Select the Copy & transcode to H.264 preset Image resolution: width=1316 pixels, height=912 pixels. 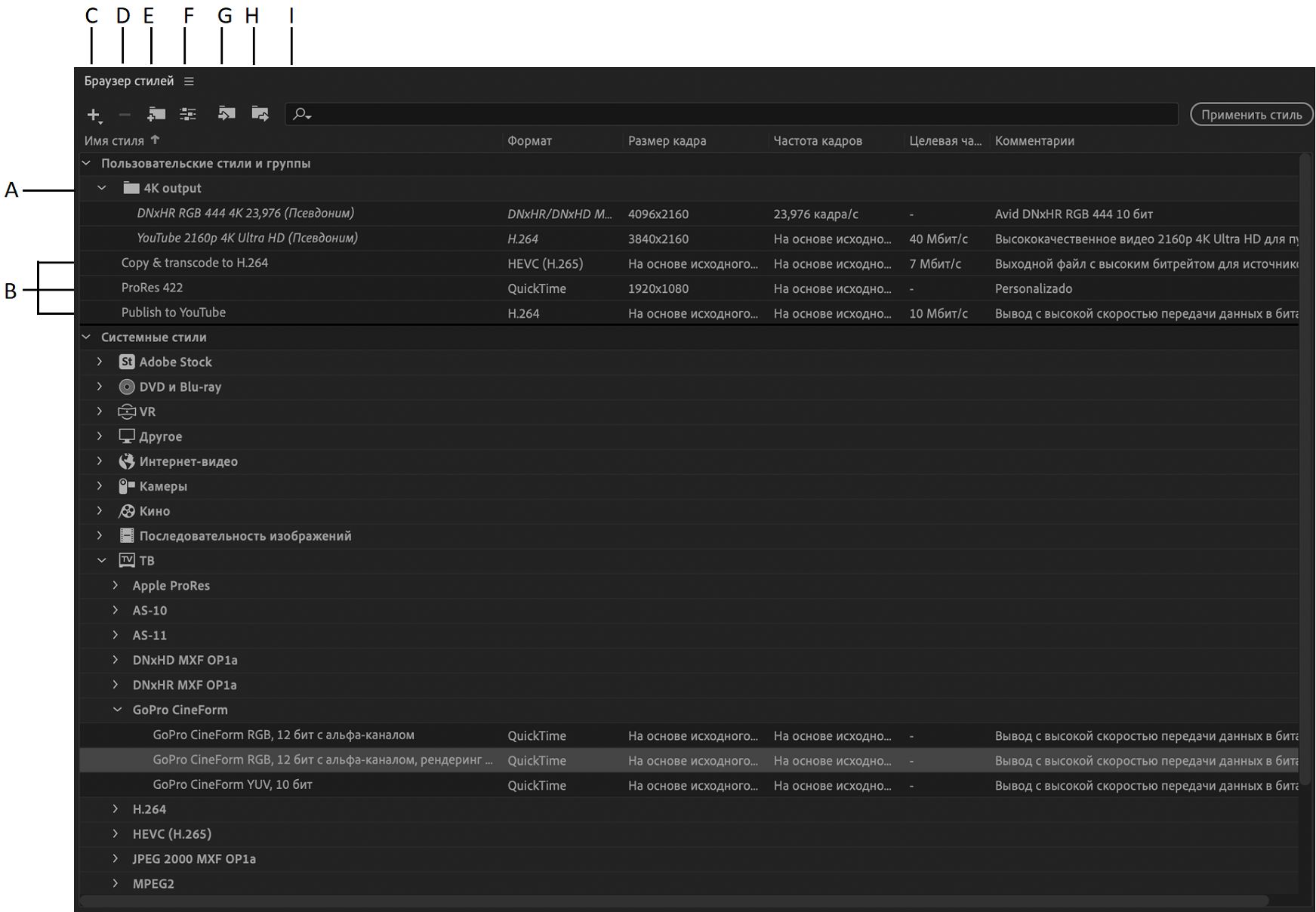(195, 263)
